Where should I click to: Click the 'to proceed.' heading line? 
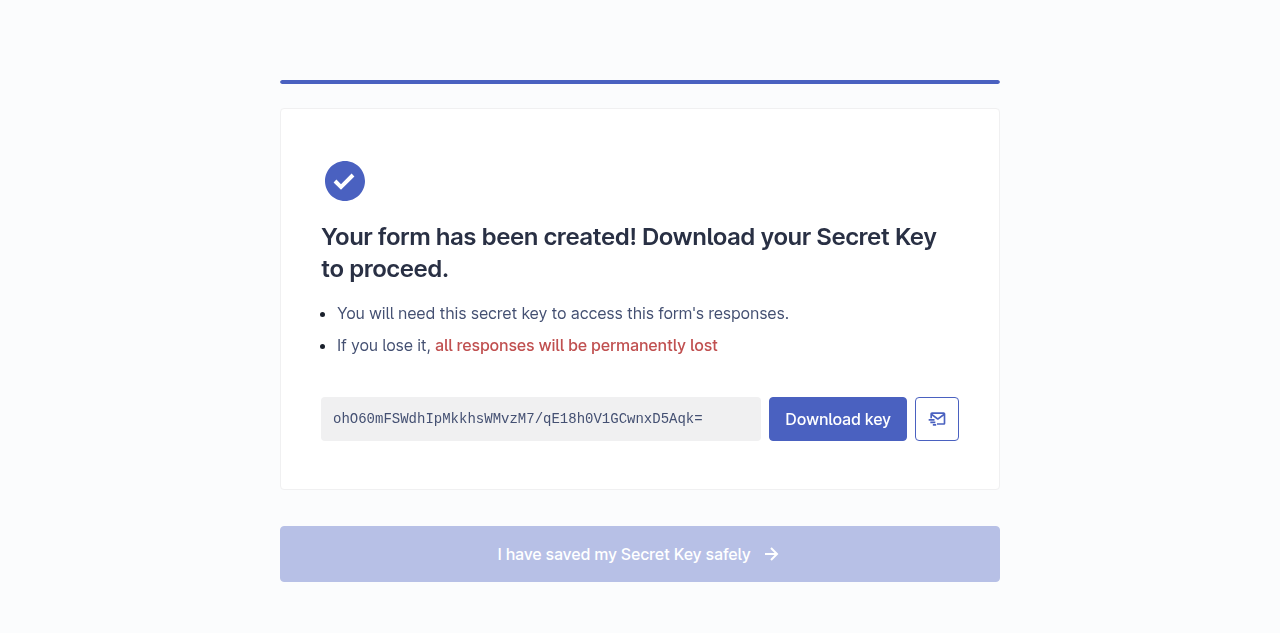tap(385, 269)
